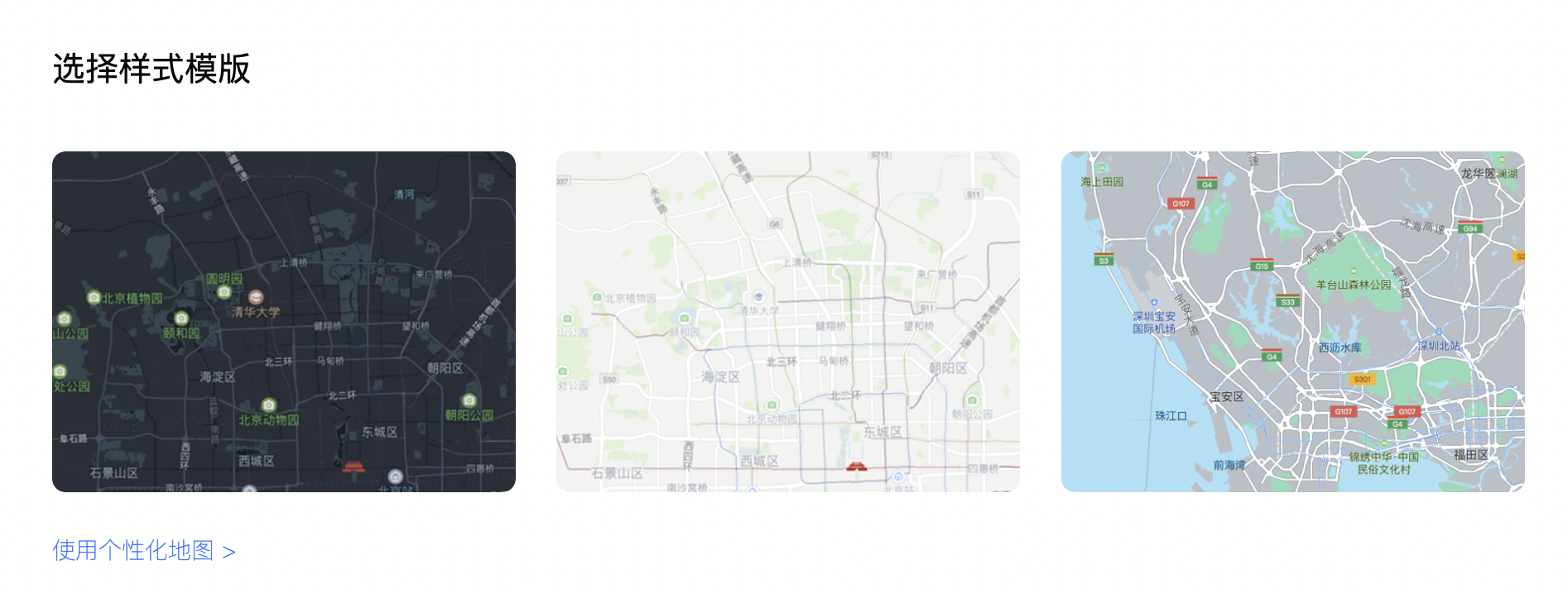The height and width of the screenshot is (589, 1568).
Task: Click the orange S301 road shield
Action: [x=1362, y=380]
